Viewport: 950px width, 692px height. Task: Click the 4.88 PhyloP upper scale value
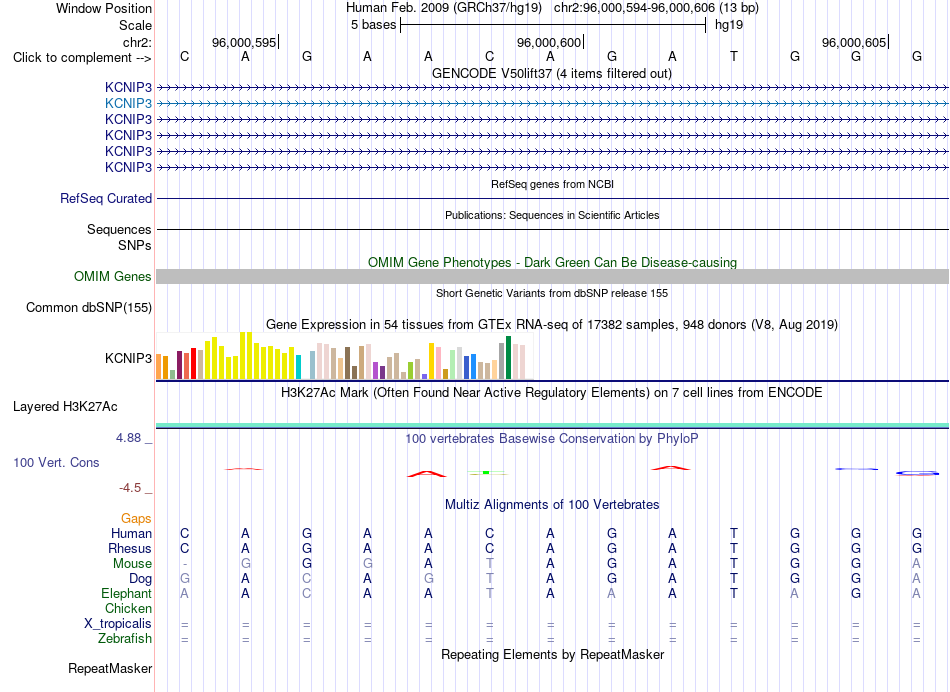pyautogui.click(x=128, y=437)
